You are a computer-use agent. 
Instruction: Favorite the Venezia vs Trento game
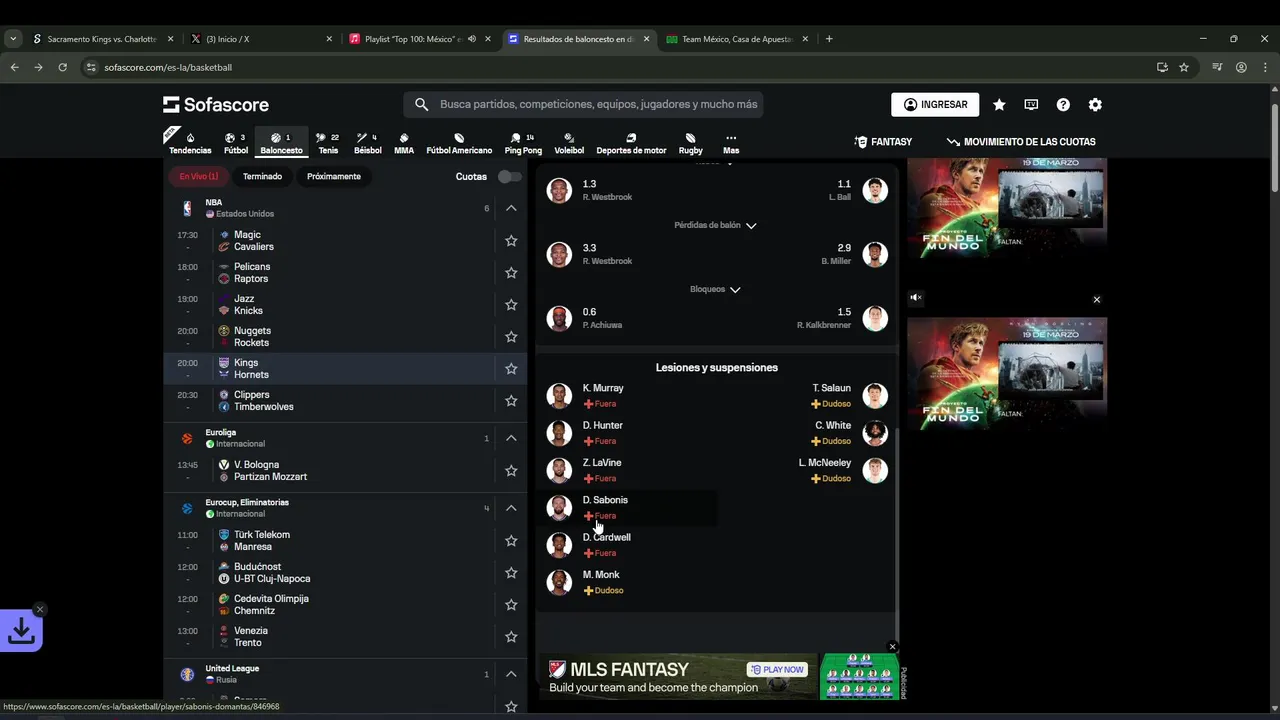click(x=511, y=637)
